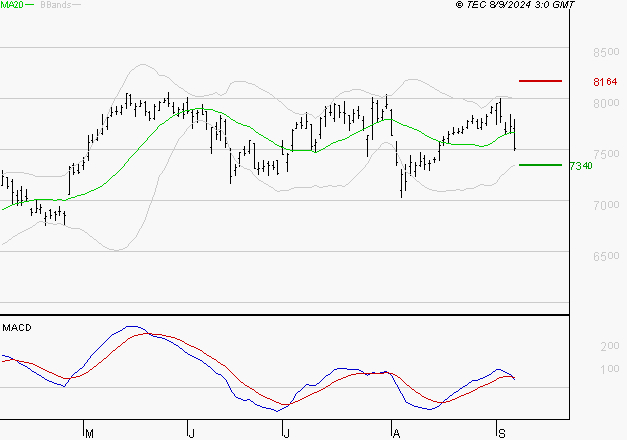This screenshot has width=627, height=440.
Task: Click the 7000 price axis label
Action: pyautogui.click(x=606, y=205)
